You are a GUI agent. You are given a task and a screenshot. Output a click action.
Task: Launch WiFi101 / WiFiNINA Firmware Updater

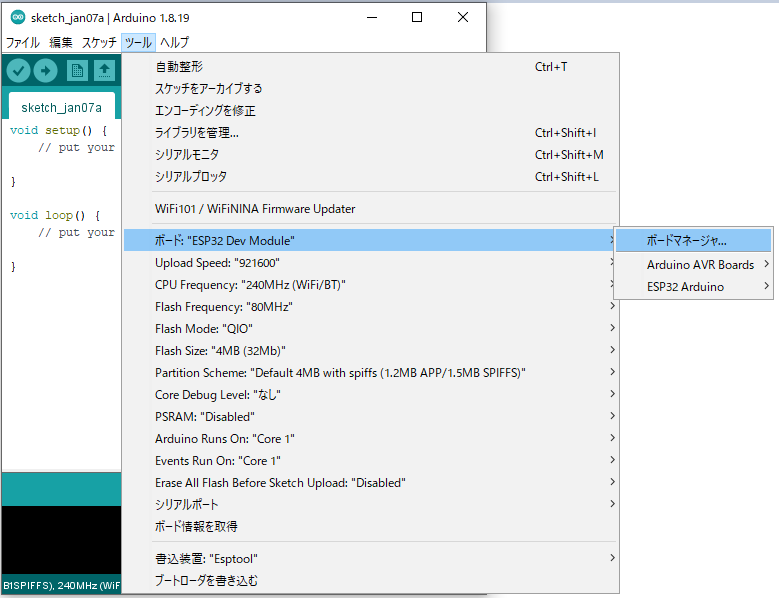coord(371,209)
